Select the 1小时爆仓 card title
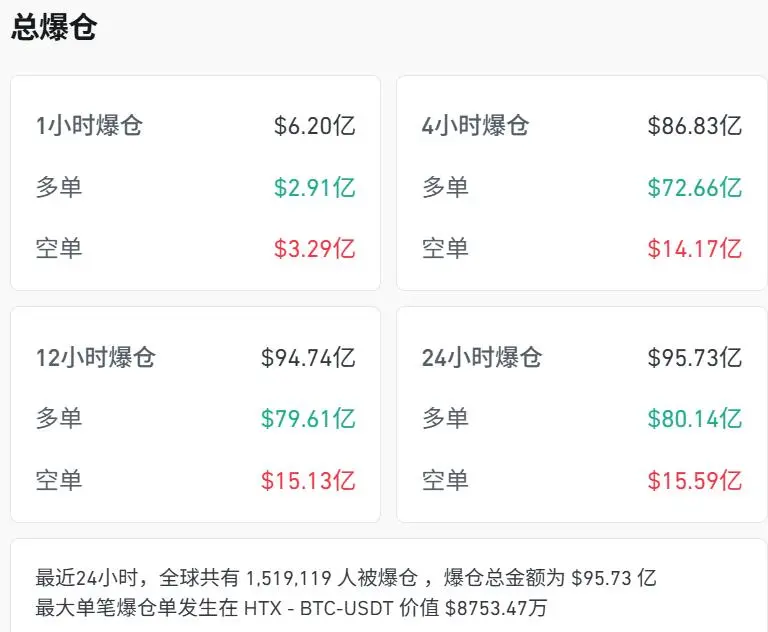The height and width of the screenshot is (632, 768). (89, 126)
